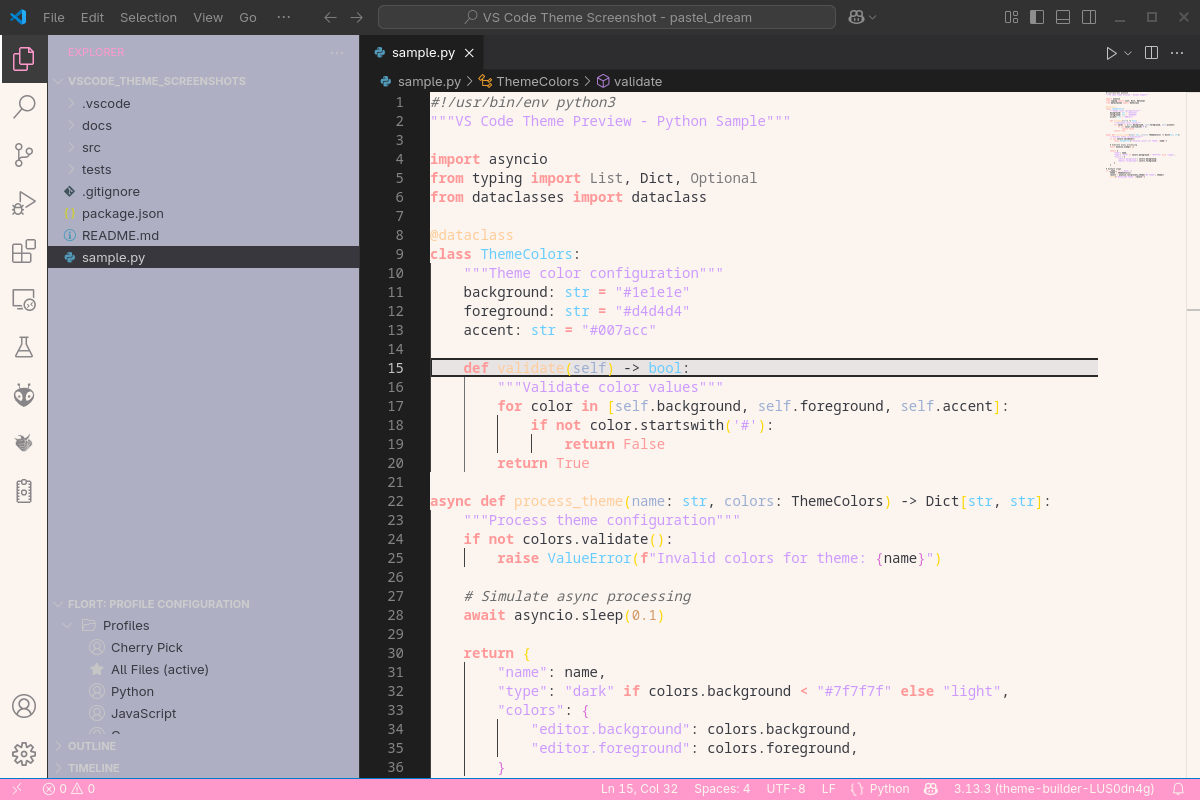Click the VS Code logo icon

click(x=17, y=17)
